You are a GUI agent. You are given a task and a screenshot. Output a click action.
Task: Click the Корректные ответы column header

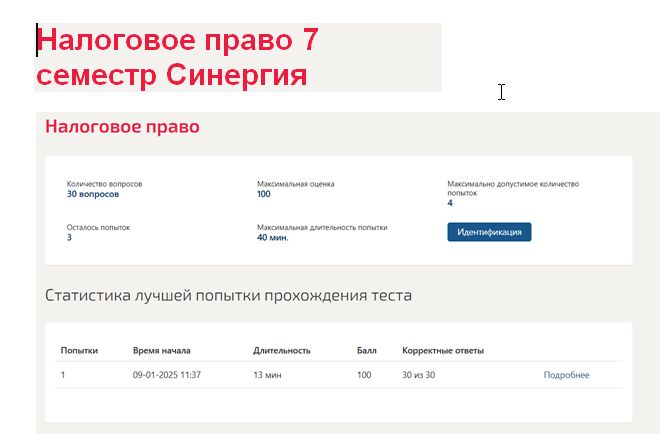coord(443,350)
